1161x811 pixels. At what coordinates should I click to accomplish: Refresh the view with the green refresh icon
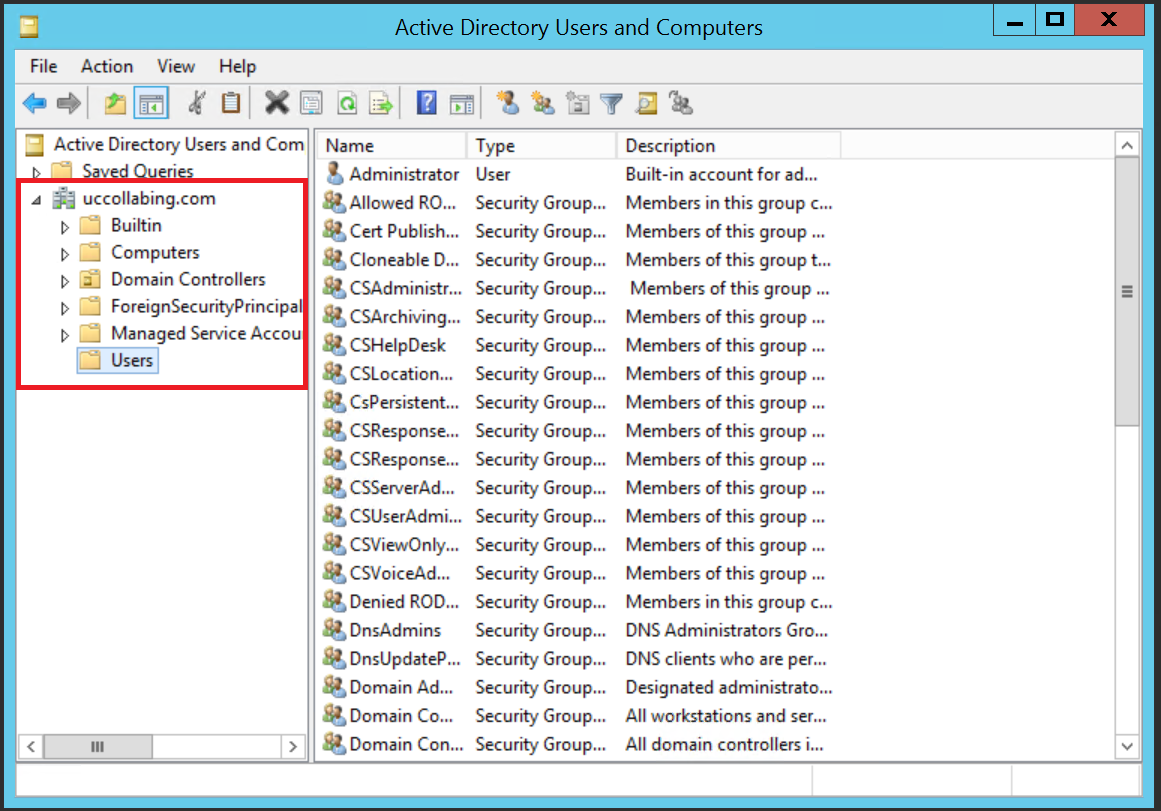tap(347, 103)
